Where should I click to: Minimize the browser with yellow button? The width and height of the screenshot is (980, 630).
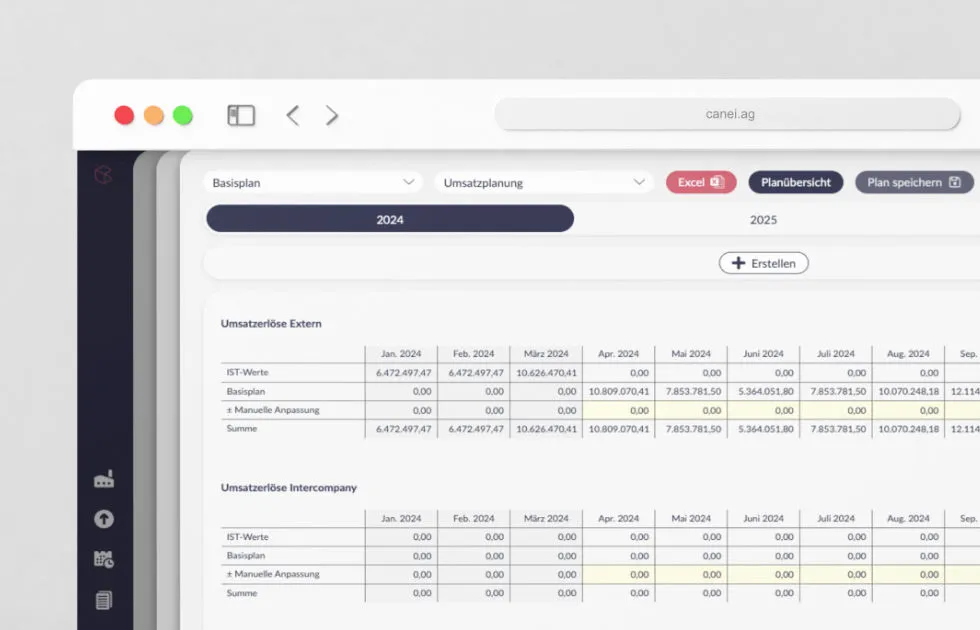pos(154,115)
